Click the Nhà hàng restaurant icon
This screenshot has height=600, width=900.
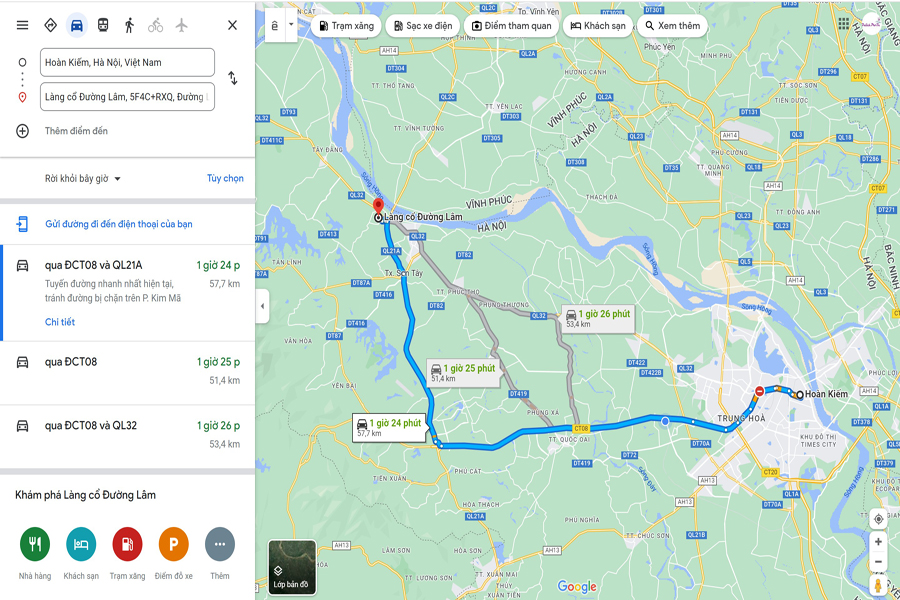click(35, 544)
